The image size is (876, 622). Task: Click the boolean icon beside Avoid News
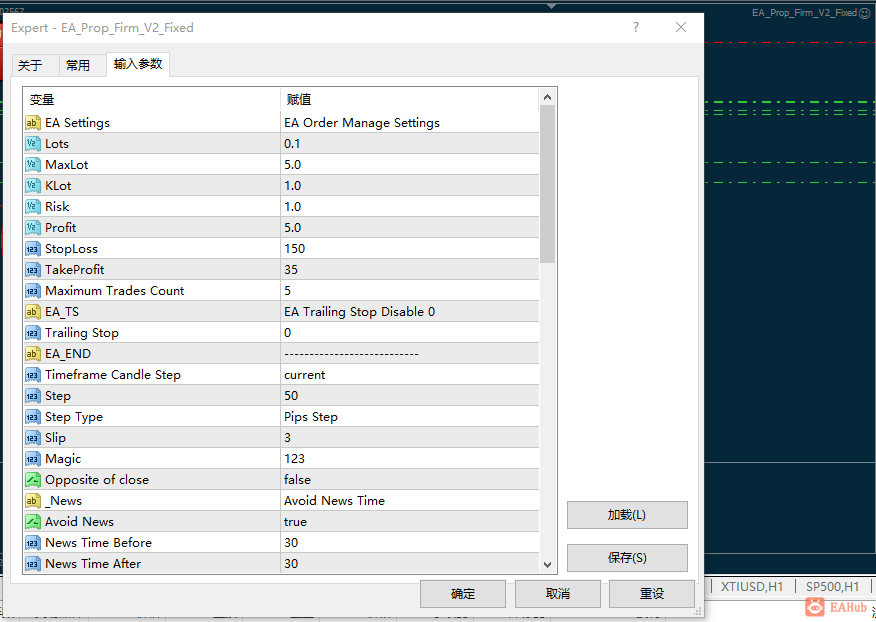(32, 522)
